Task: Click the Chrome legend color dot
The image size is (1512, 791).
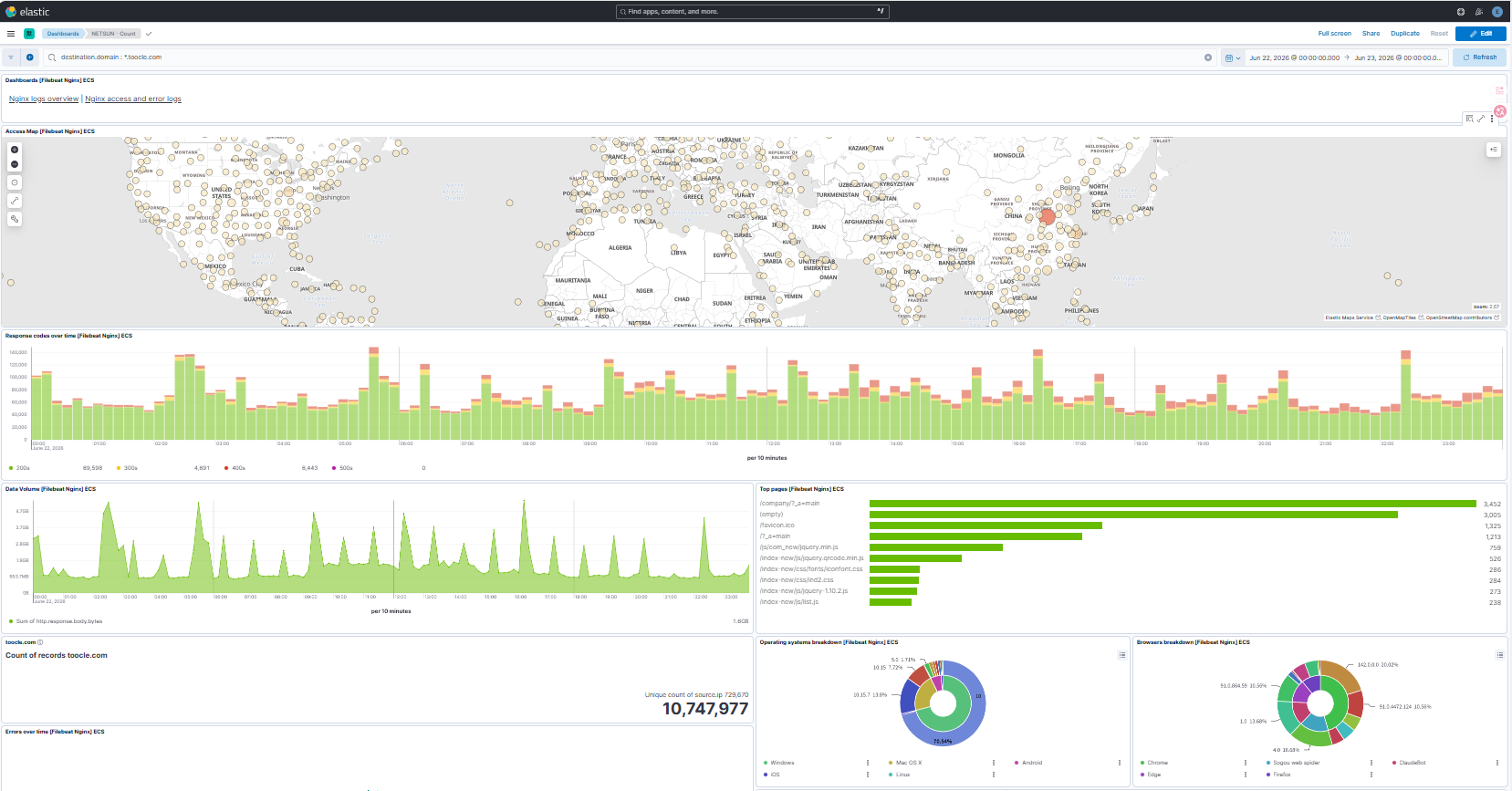Action: pyautogui.click(x=1142, y=763)
